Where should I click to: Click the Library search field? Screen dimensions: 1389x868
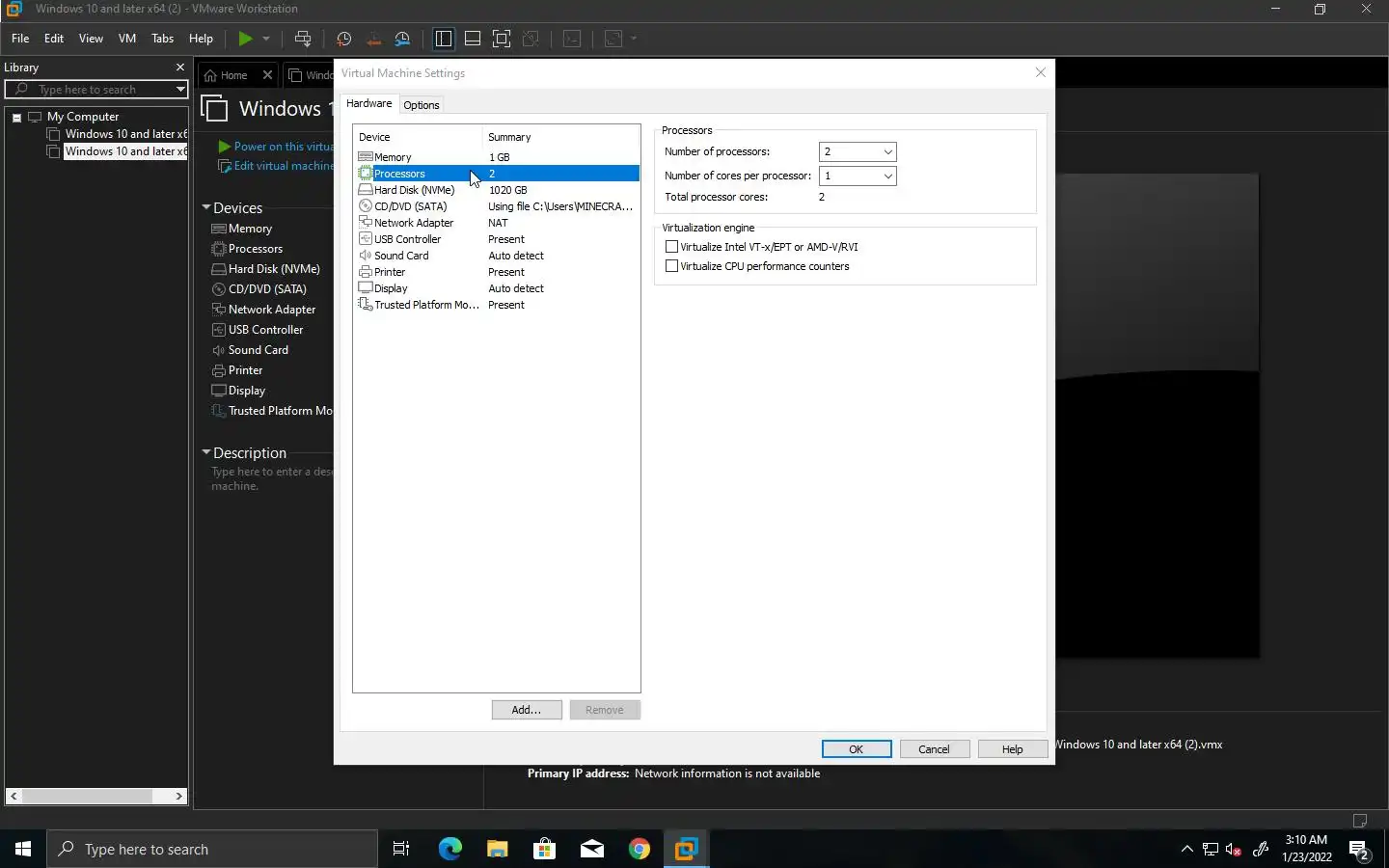[x=96, y=90]
